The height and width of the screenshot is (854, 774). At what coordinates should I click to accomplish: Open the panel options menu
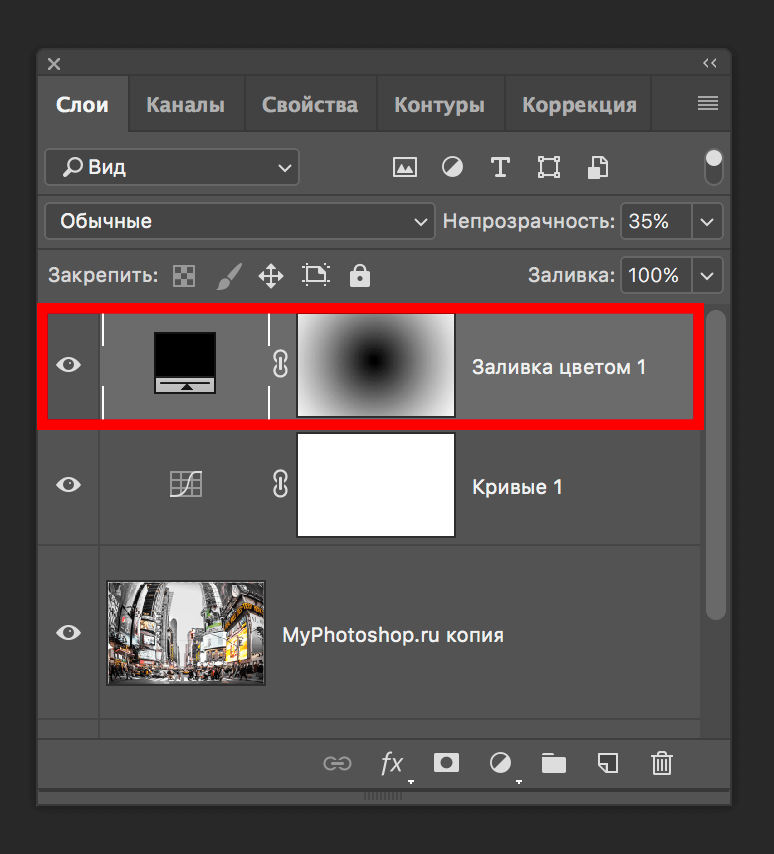pos(708,103)
